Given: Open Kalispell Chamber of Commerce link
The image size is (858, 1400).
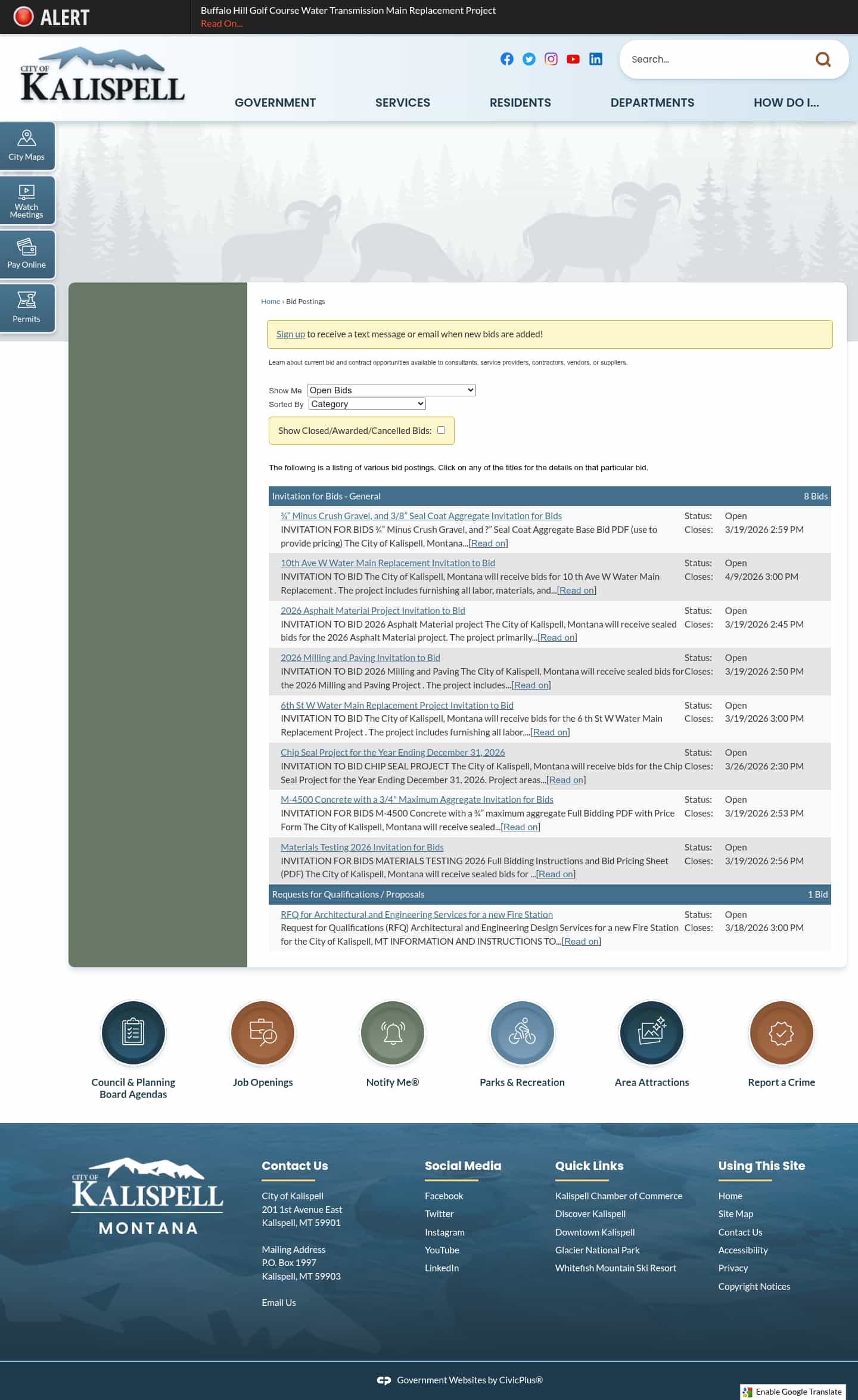Looking at the screenshot, I should [x=618, y=1196].
